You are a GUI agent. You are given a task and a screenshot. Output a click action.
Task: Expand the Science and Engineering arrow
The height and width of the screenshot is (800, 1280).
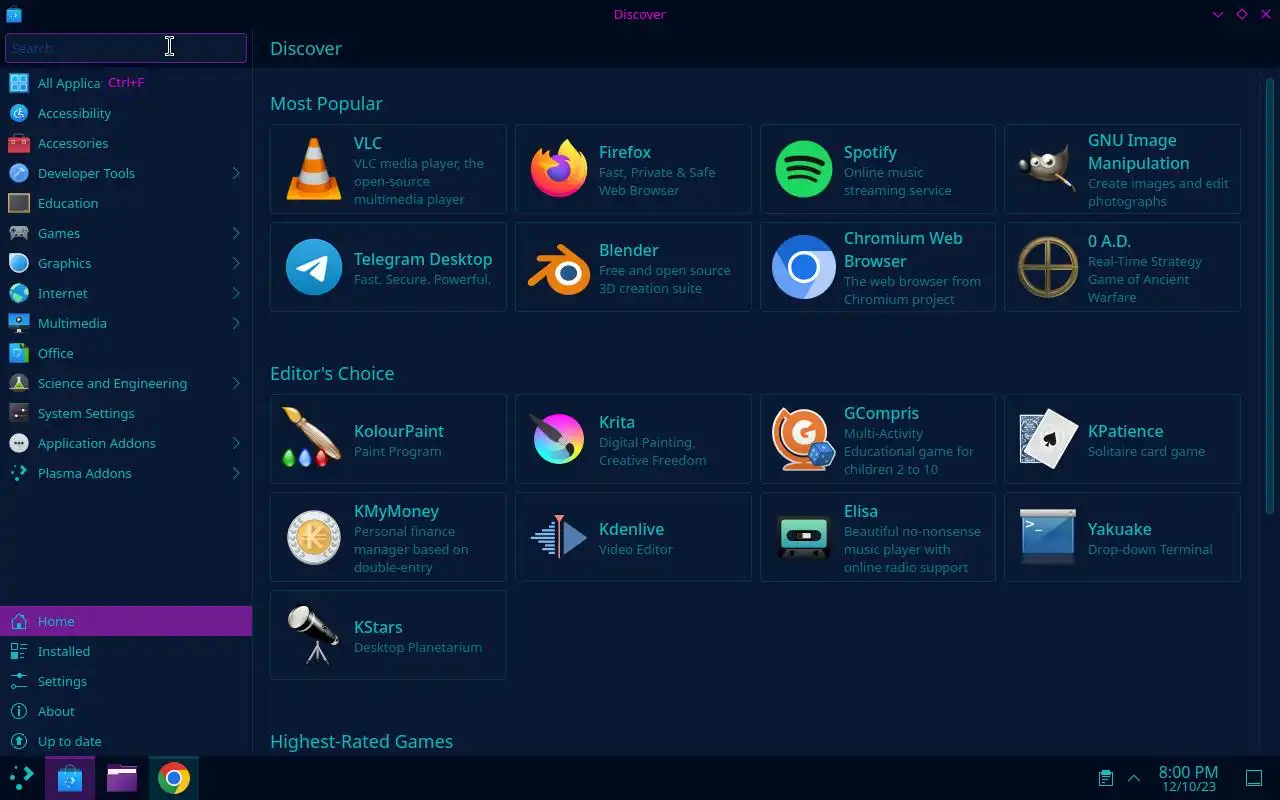tap(236, 383)
